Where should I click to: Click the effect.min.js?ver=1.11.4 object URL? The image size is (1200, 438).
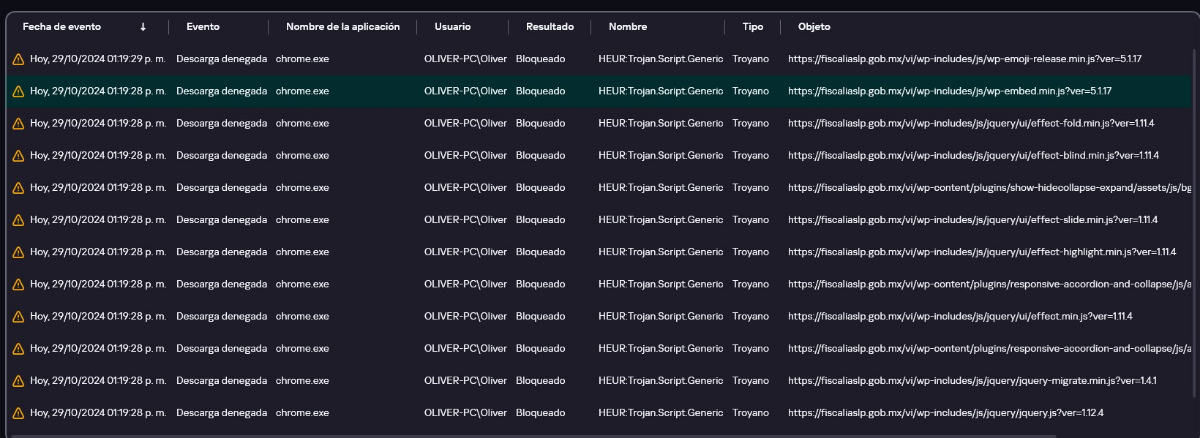coord(959,317)
